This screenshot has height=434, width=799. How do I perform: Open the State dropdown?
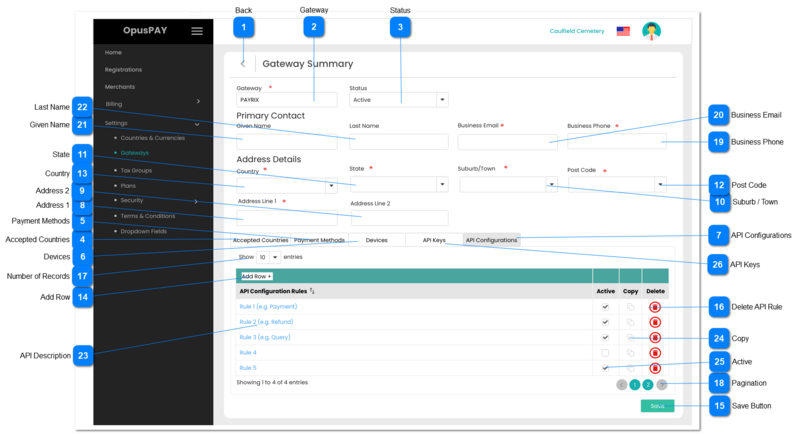pos(398,184)
